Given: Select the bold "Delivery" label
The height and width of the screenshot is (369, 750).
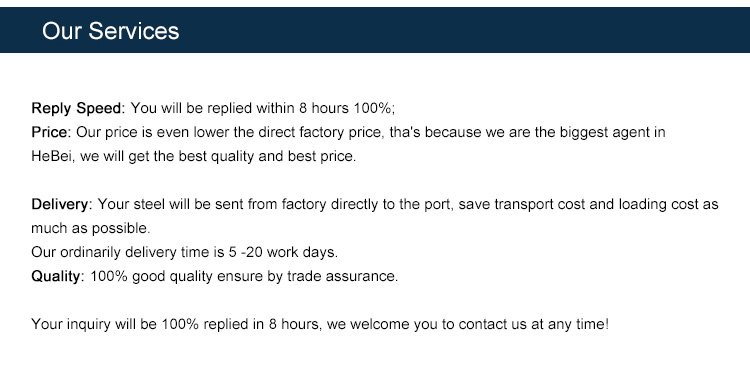Looking at the screenshot, I should click(x=61, y=204).
